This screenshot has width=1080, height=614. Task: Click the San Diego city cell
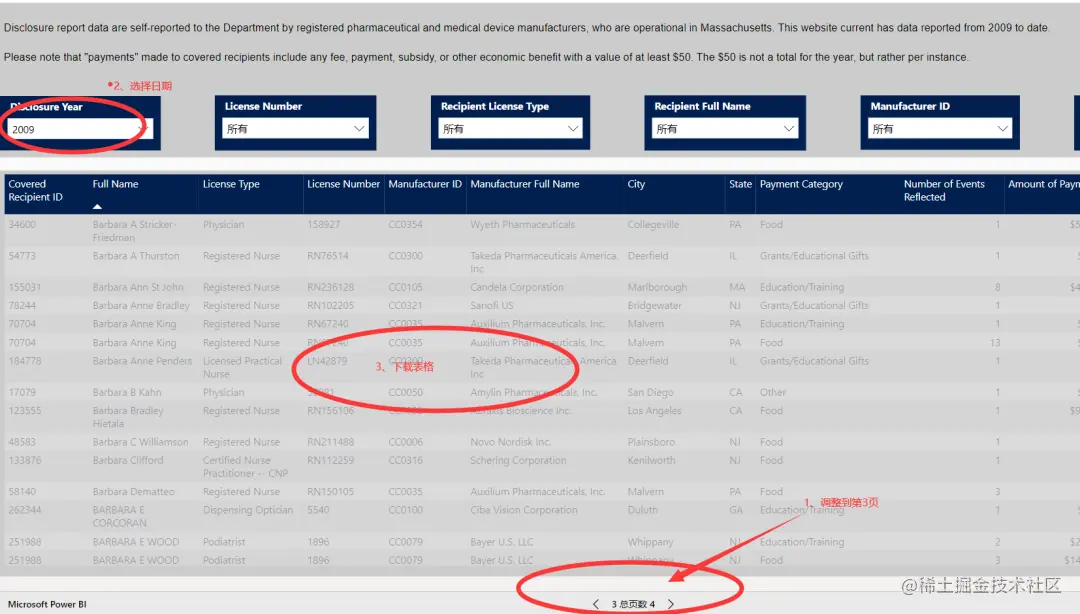pos(650,392)
